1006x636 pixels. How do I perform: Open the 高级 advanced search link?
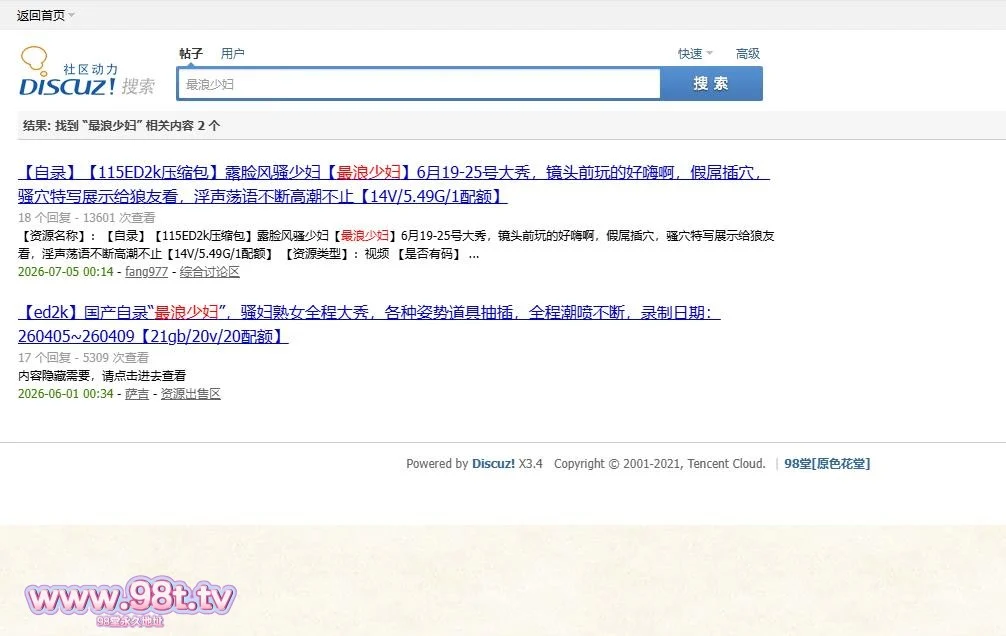pyautogui.click(x=747, y=54)
